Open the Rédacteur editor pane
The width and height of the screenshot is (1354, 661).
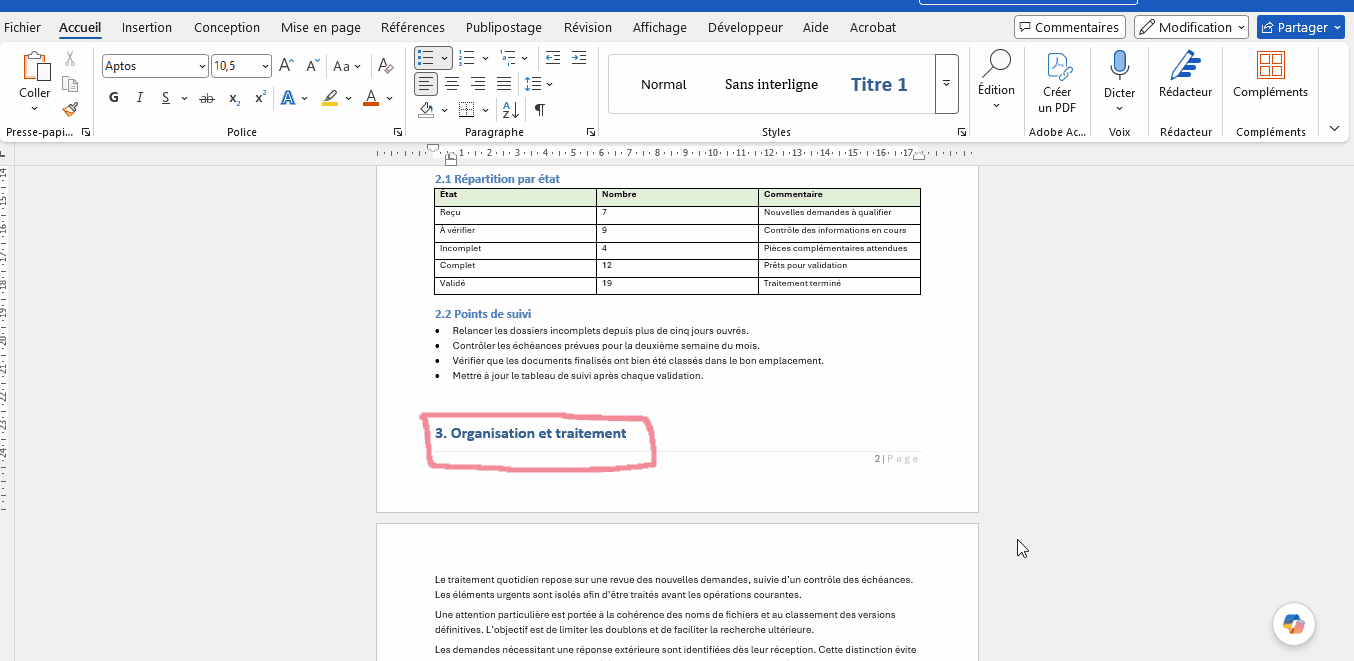pos(1185,75)
